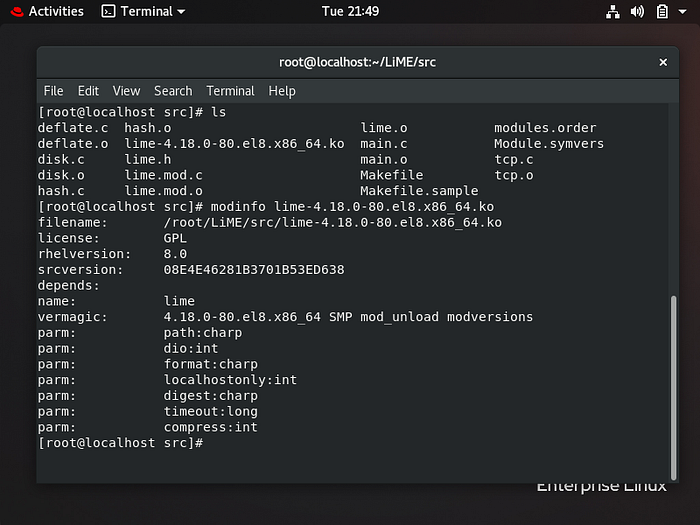Click the wired network status icon
Screen dimensions: 700x525
[612, 12]
